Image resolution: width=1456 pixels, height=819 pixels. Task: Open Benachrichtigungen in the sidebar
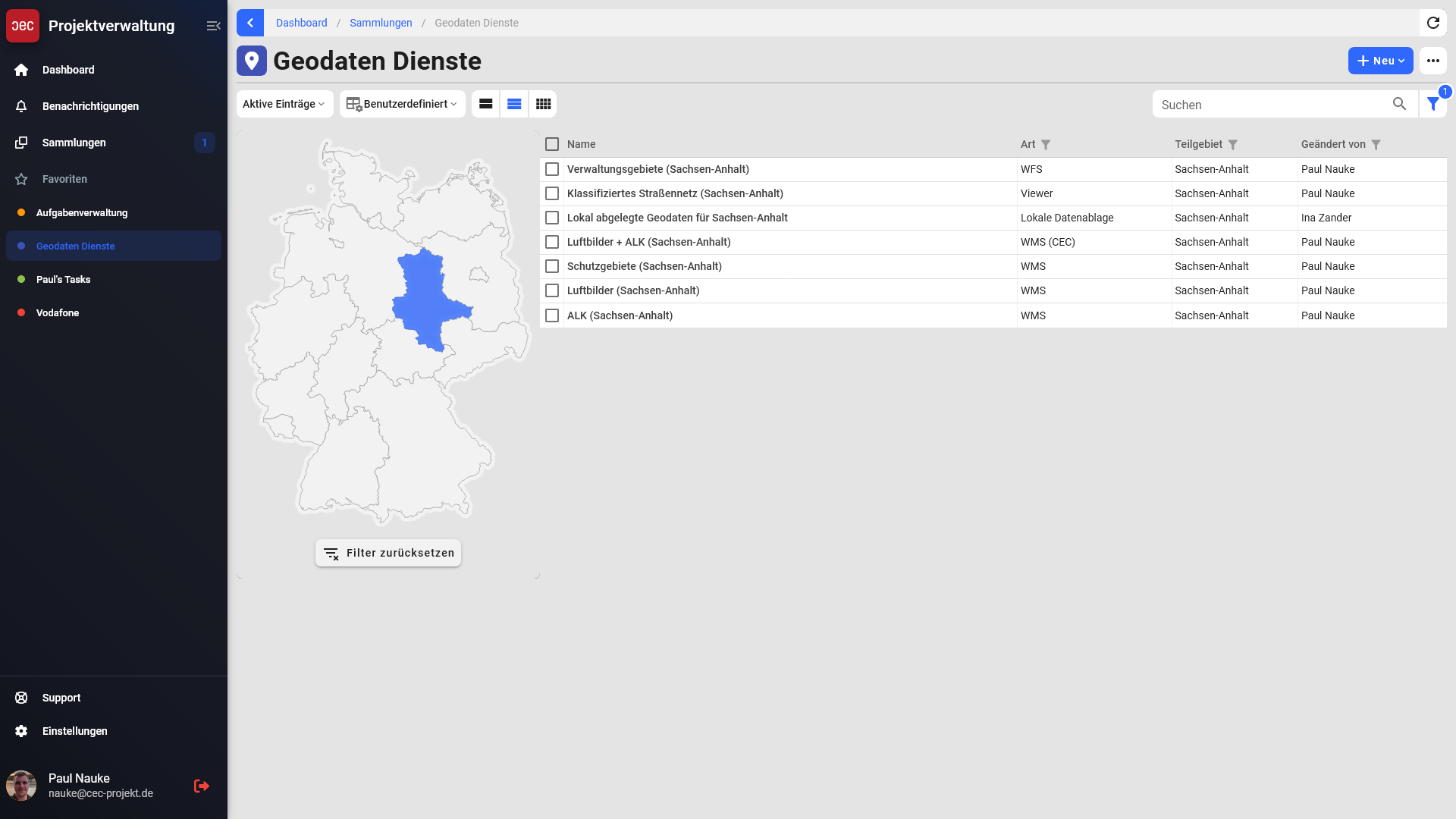tap(90, 106)
